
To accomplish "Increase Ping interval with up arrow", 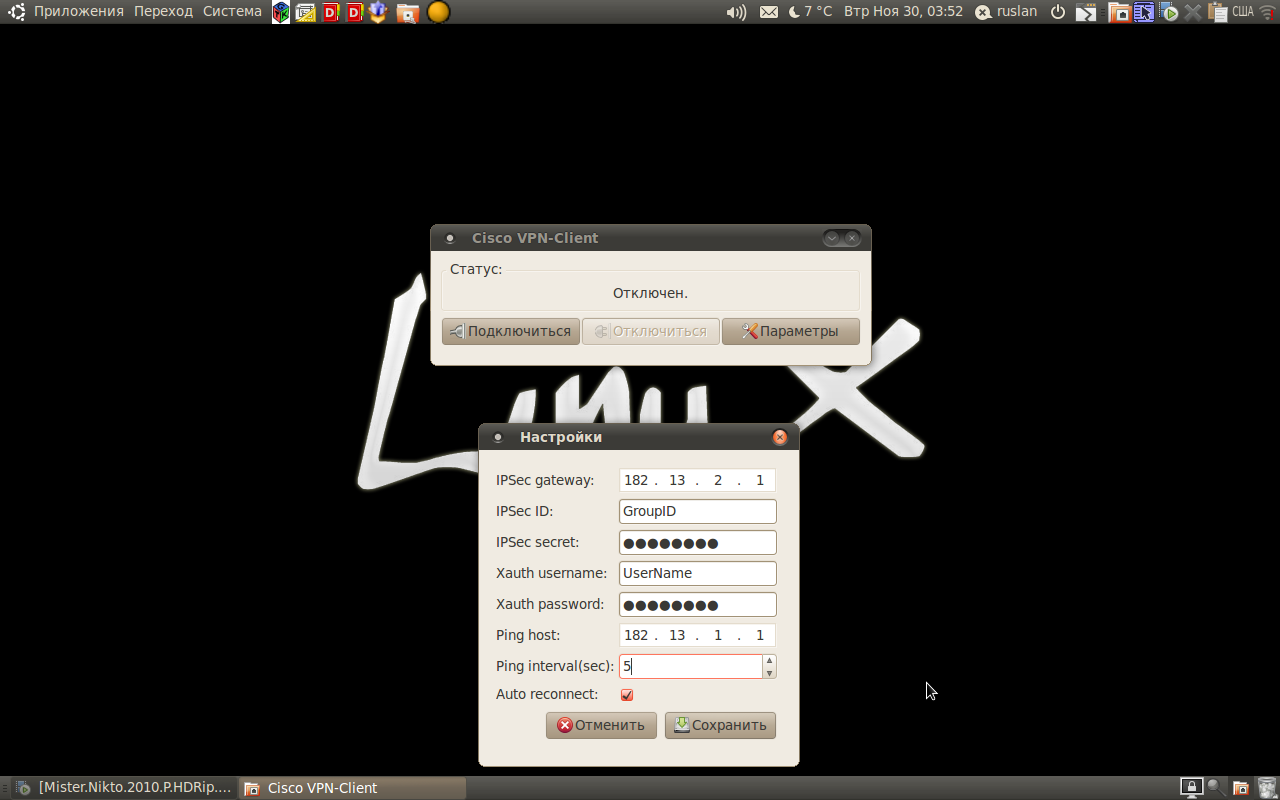I will (x=770, y=660).
